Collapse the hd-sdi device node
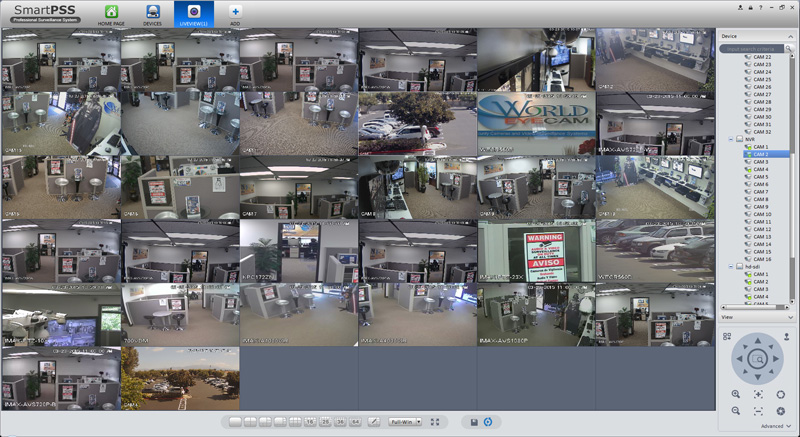Viewport: 800px width, 437px height. click(731, 267)
